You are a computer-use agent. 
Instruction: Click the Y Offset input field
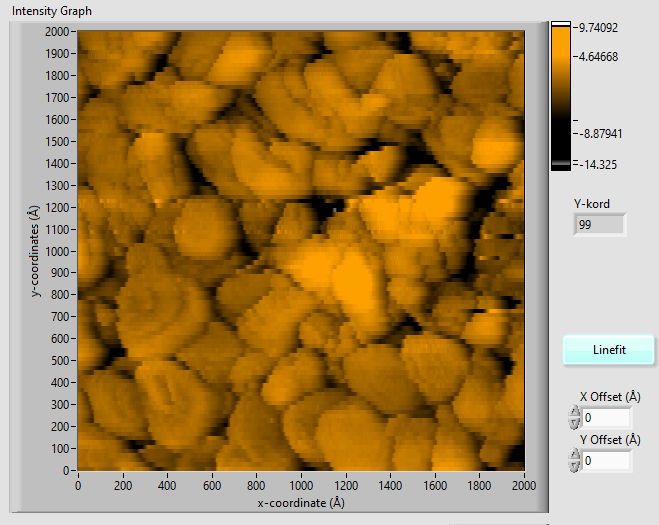tap(606, 461)
